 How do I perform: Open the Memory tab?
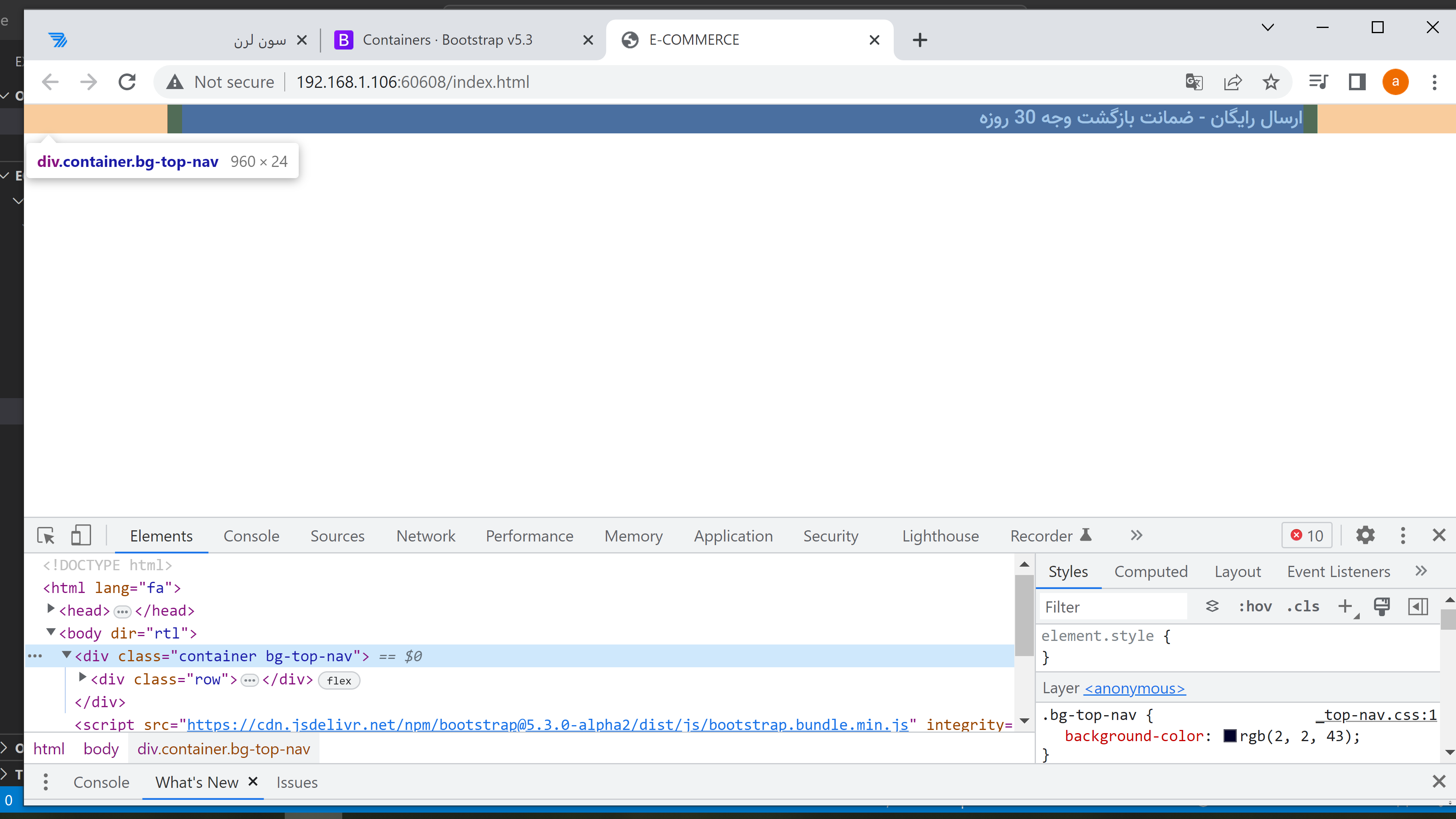click(634, 535)
